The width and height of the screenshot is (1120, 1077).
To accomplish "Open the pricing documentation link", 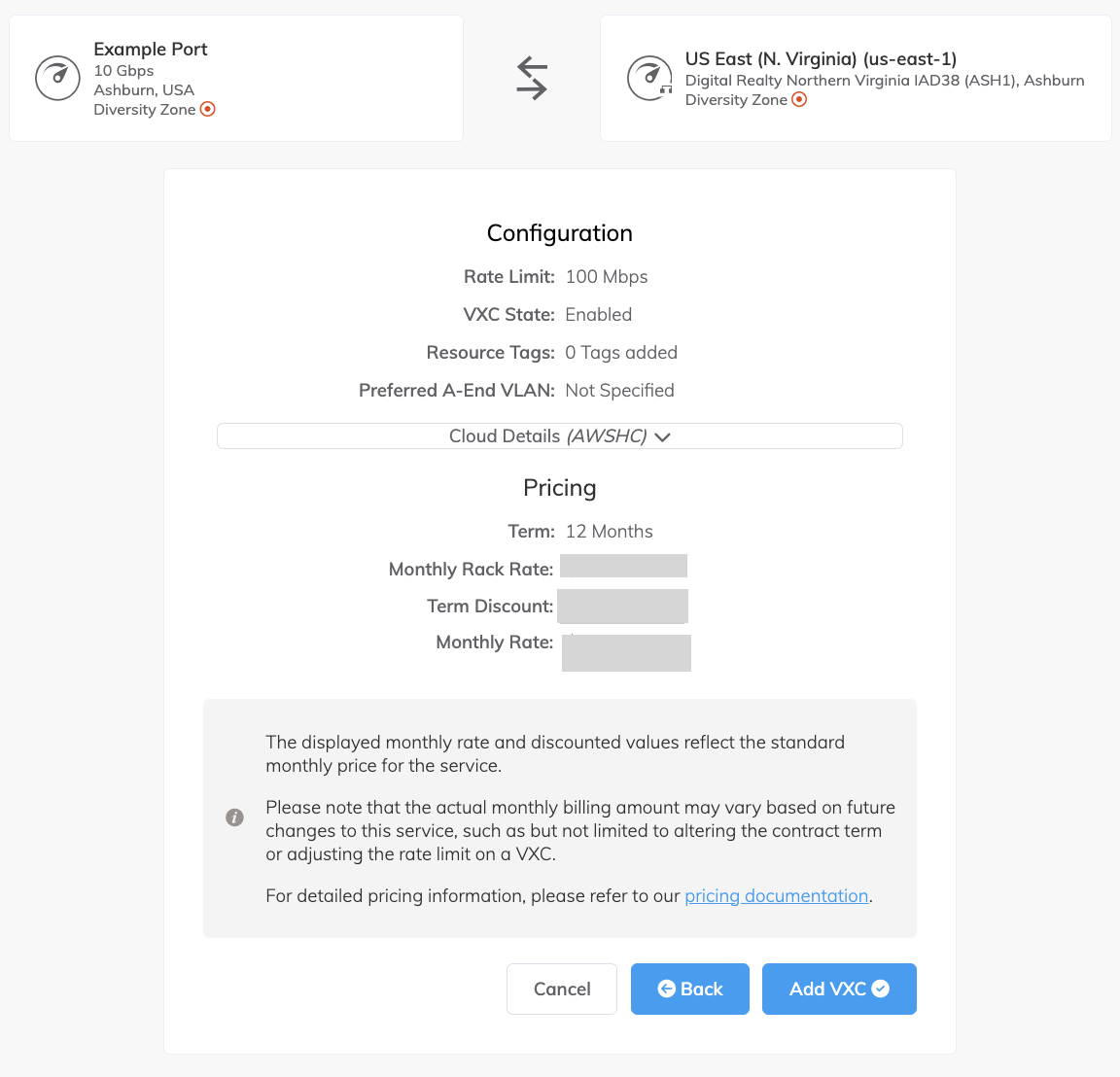I will click(x=776, y=896).
